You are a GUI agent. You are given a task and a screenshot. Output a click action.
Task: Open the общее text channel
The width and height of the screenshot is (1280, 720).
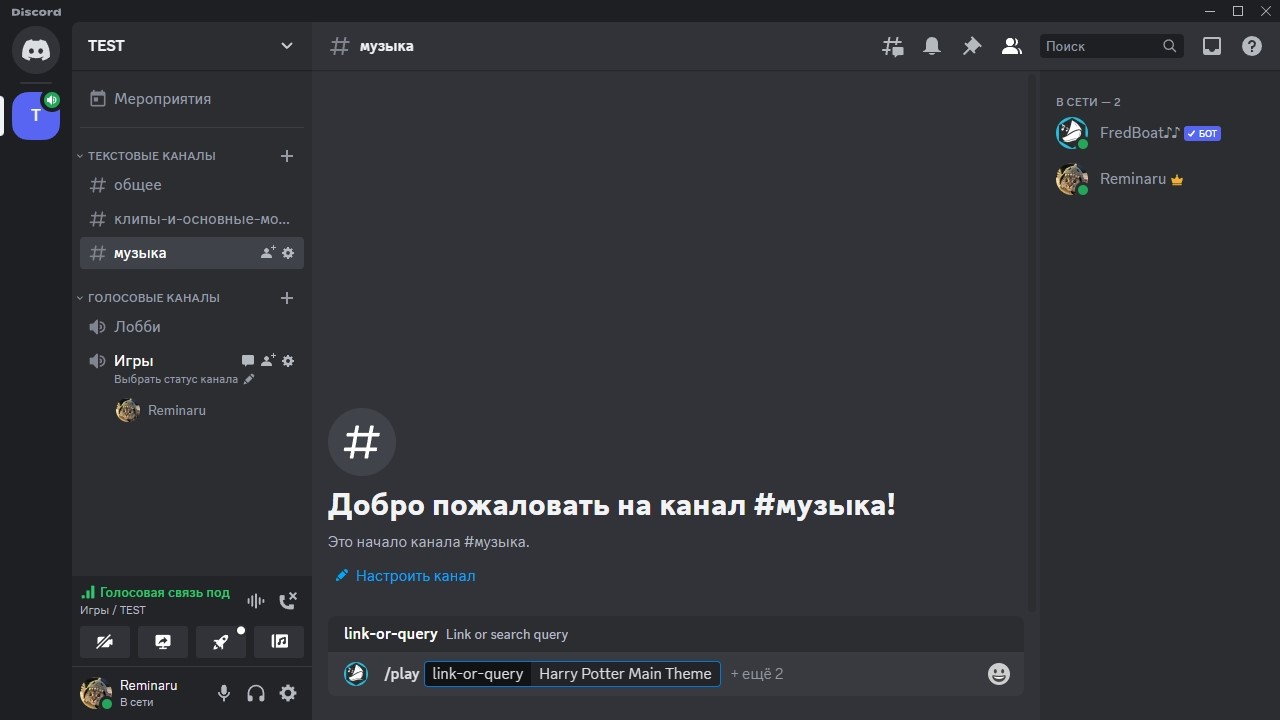click(192, 185)
